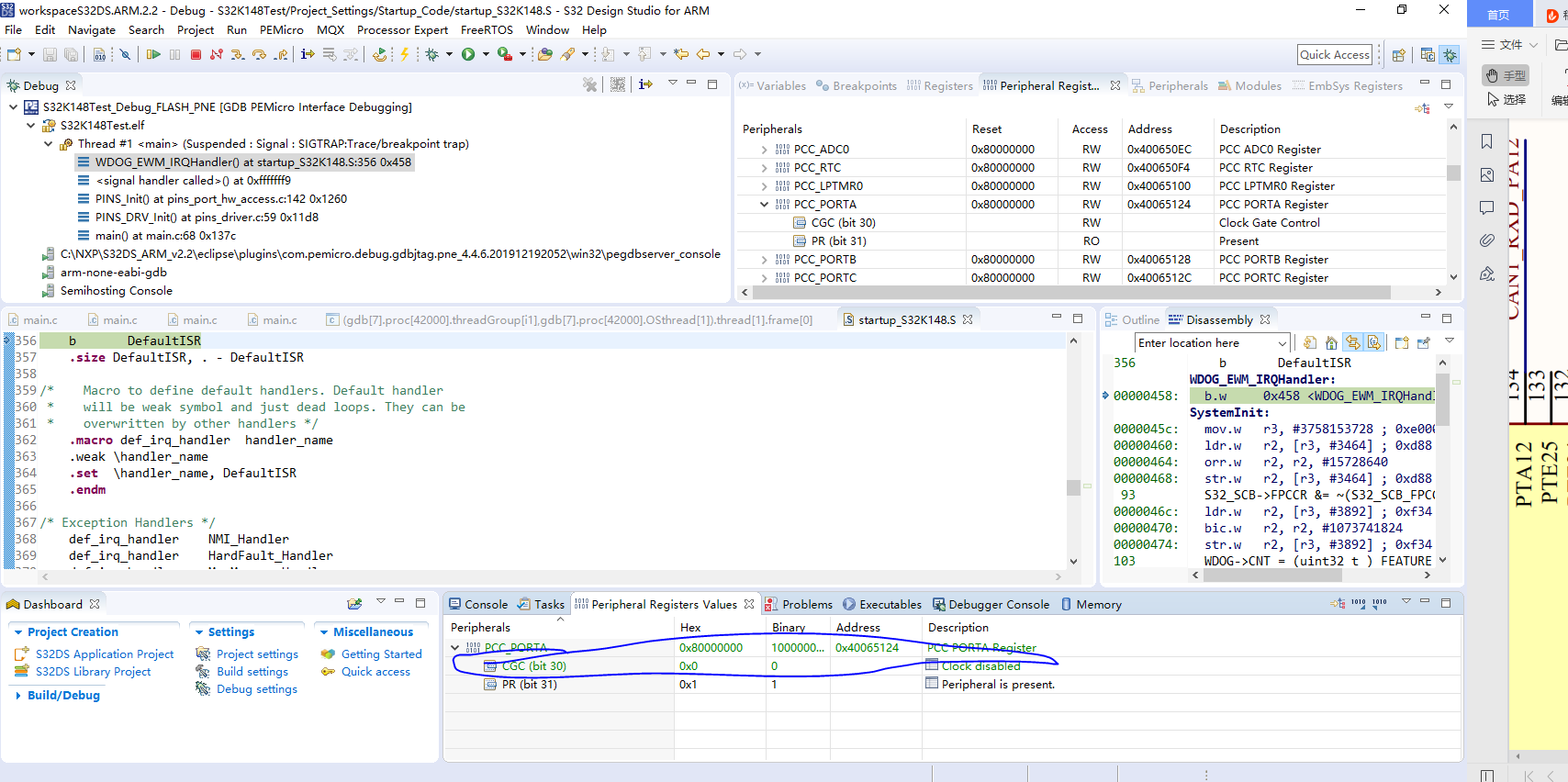The width and height of the screenshot is (1568, 782).
Task: Click the New project icon in the toolbar
Action: (x=14, y=55)
